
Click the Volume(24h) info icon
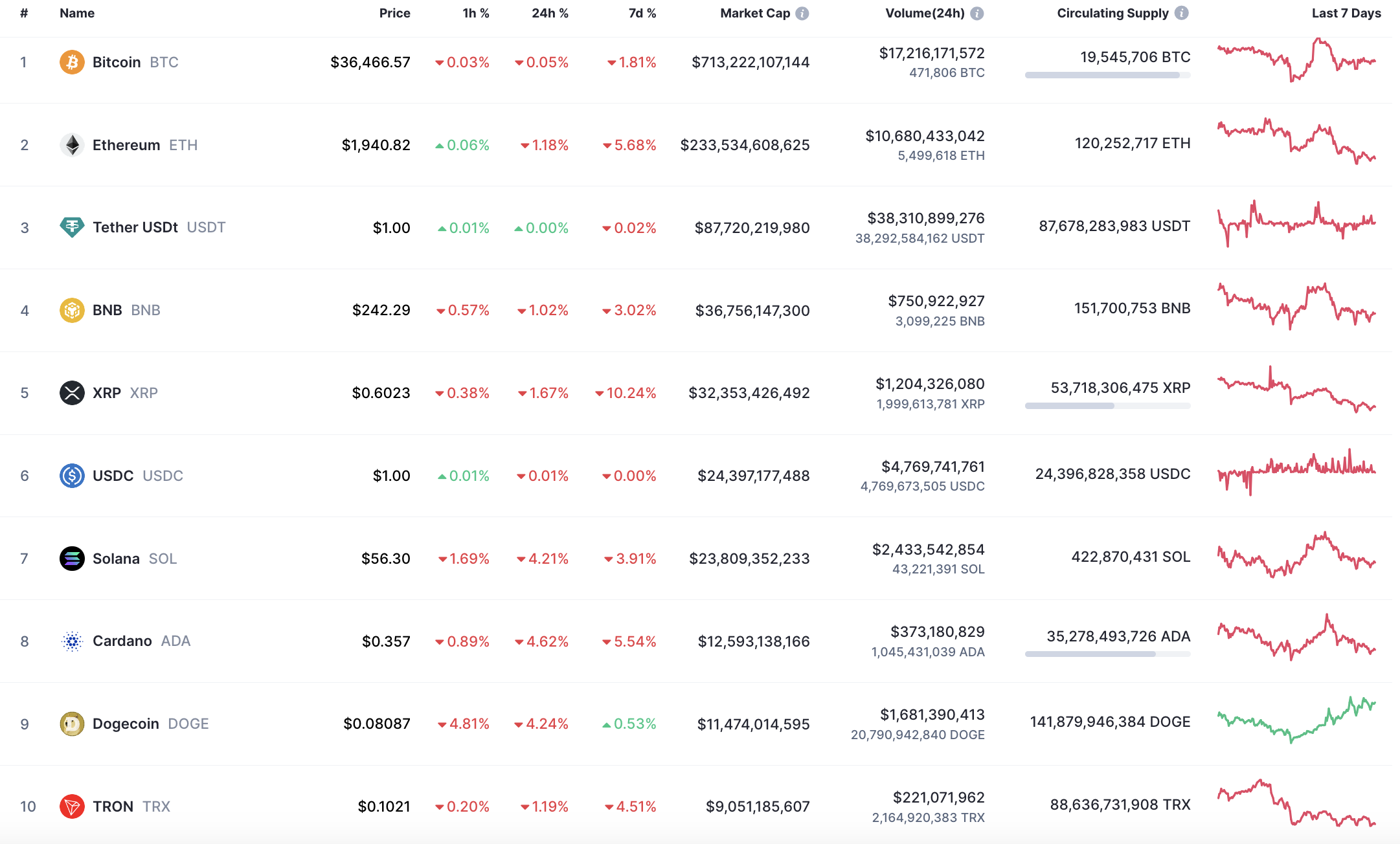pyautogui.click(x=977, y=14)
